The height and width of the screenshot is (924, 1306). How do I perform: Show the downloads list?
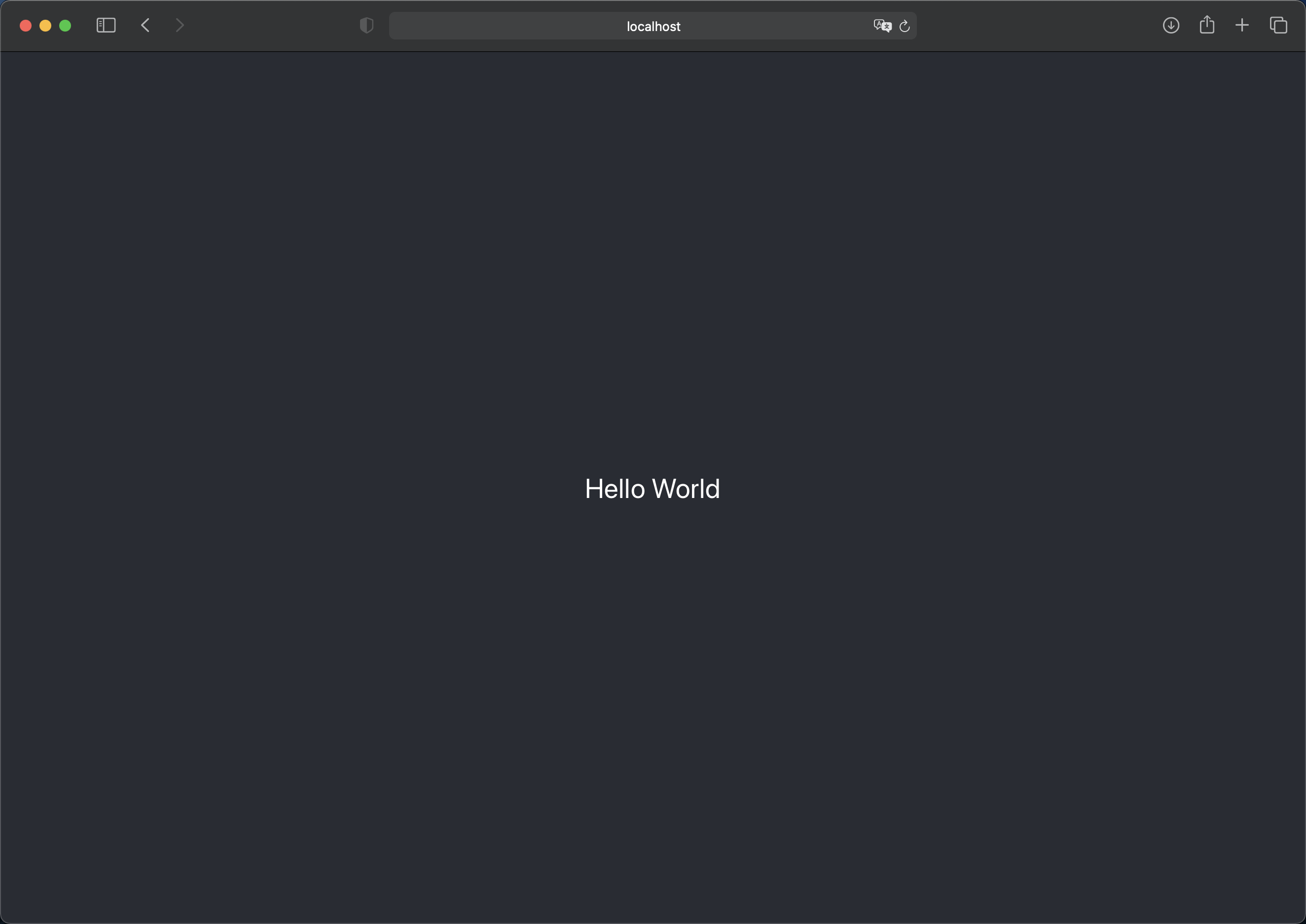tap(1170, 26)
